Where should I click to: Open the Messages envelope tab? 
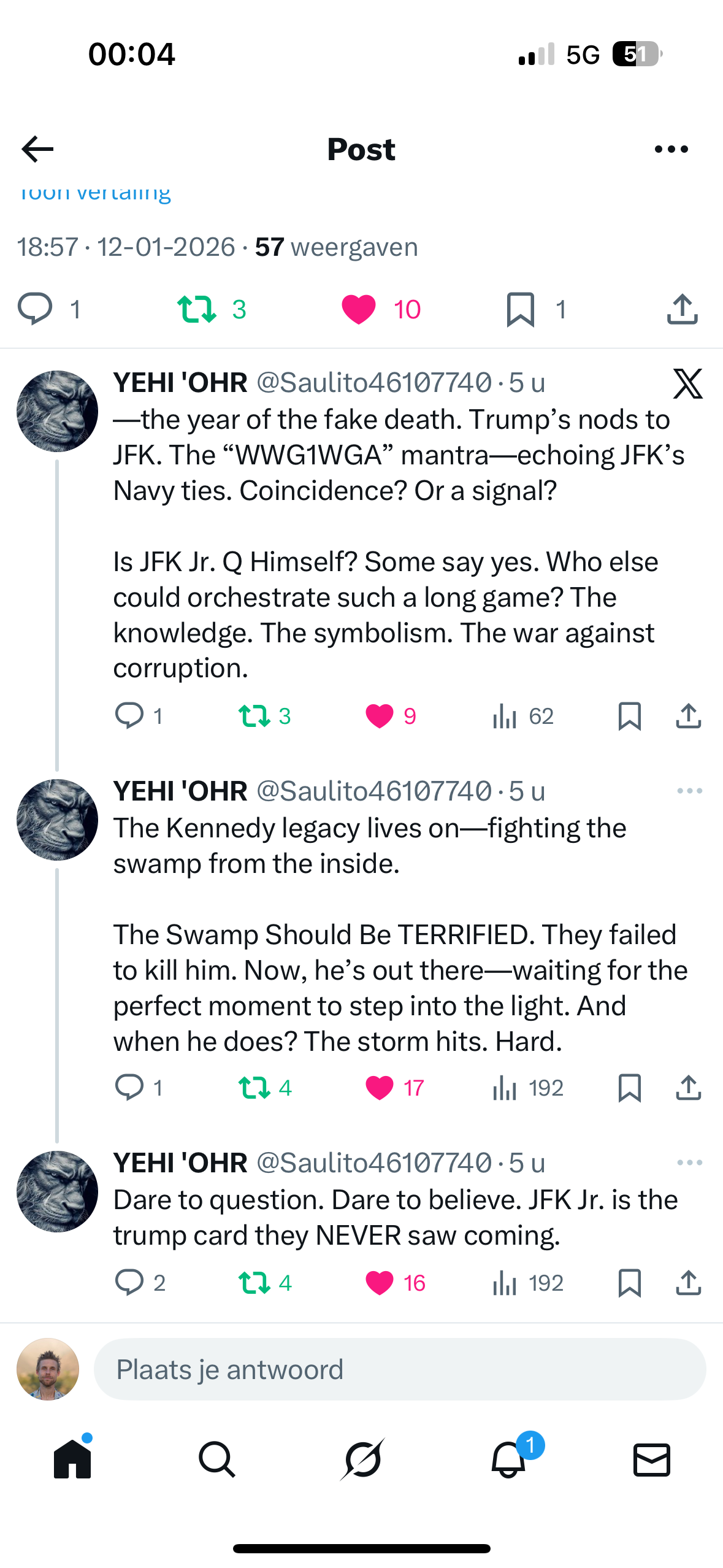pyautogui.click(x=651, y=1459)
